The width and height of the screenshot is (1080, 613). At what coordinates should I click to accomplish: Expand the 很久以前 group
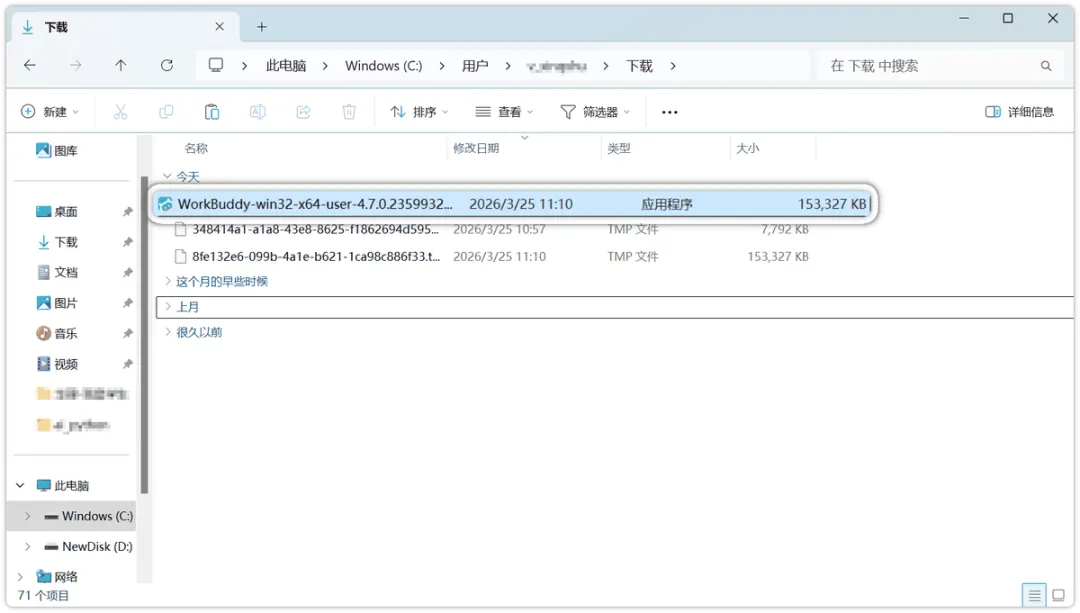(167, 332)
